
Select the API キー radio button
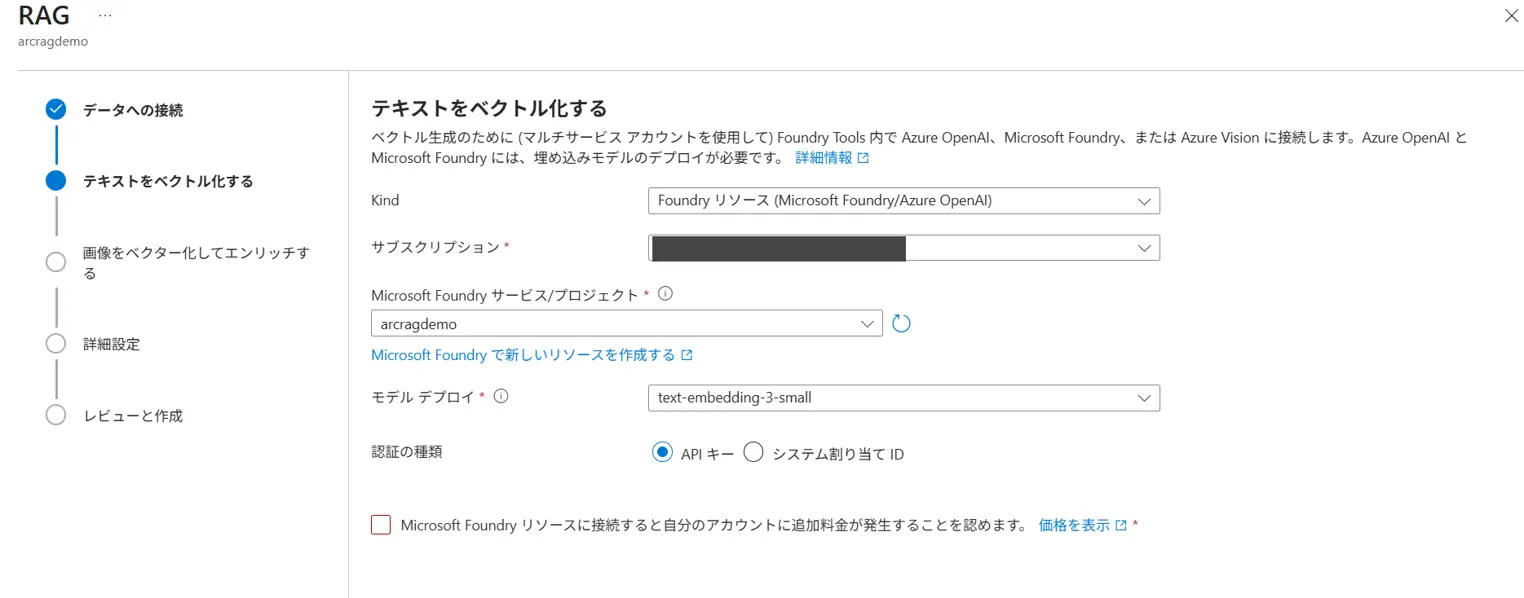[x=661, y=453]
